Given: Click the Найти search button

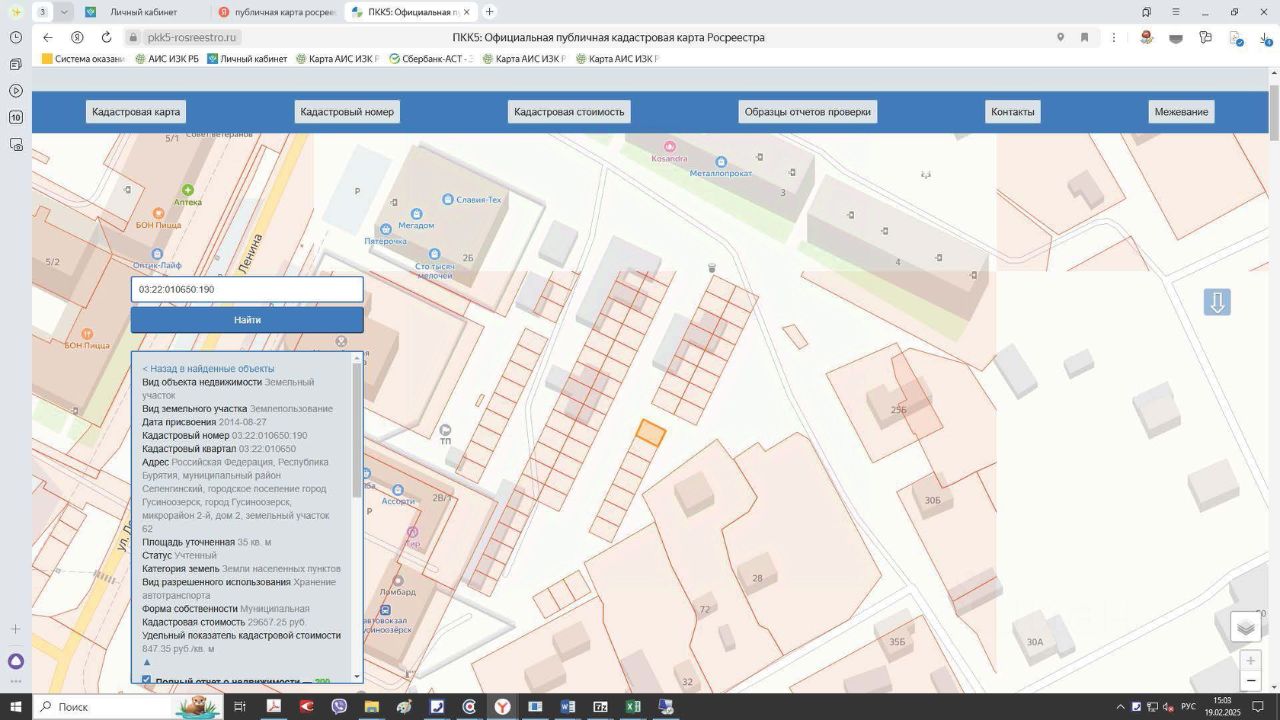Looking at the screenshot, I should pos(247,320).
